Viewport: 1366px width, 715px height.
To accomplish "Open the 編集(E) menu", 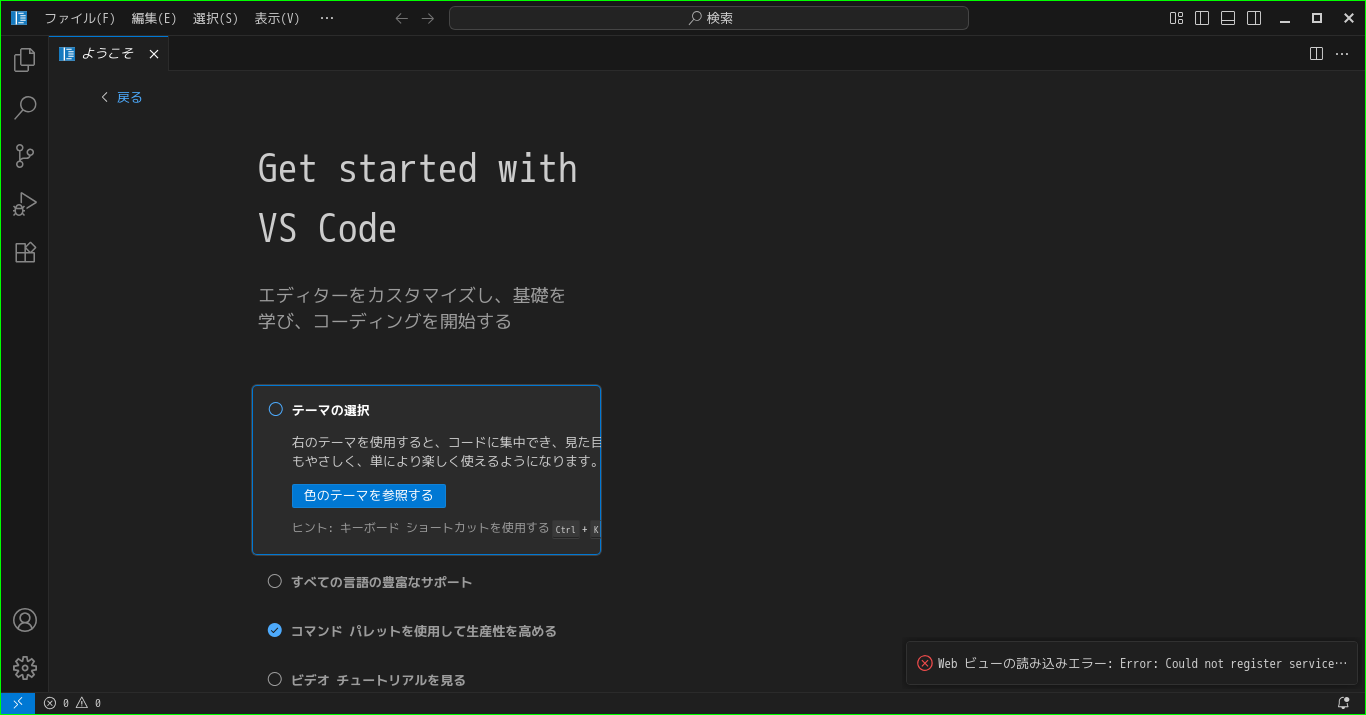I will 154,18.
